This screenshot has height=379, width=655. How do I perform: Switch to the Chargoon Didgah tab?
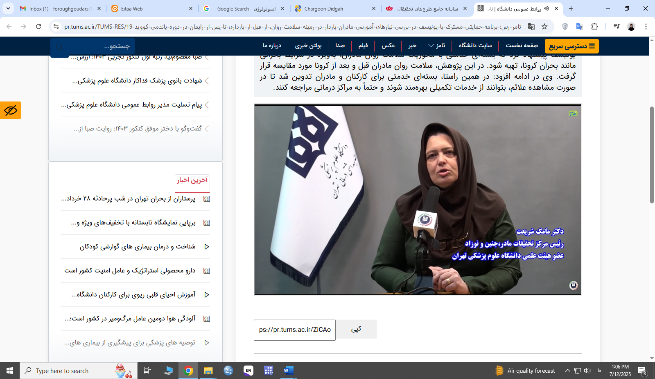pyautogui.click(x=335, y=8)
